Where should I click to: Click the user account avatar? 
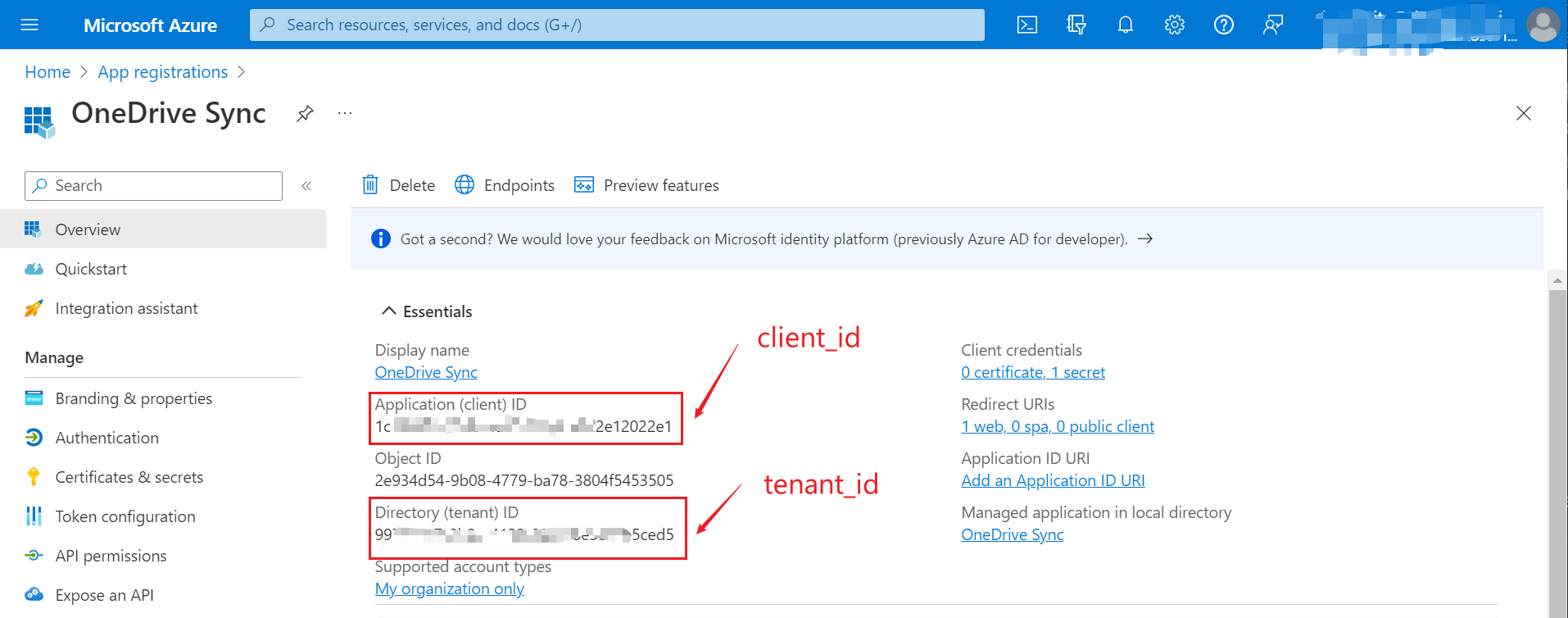click(1543, 25)
